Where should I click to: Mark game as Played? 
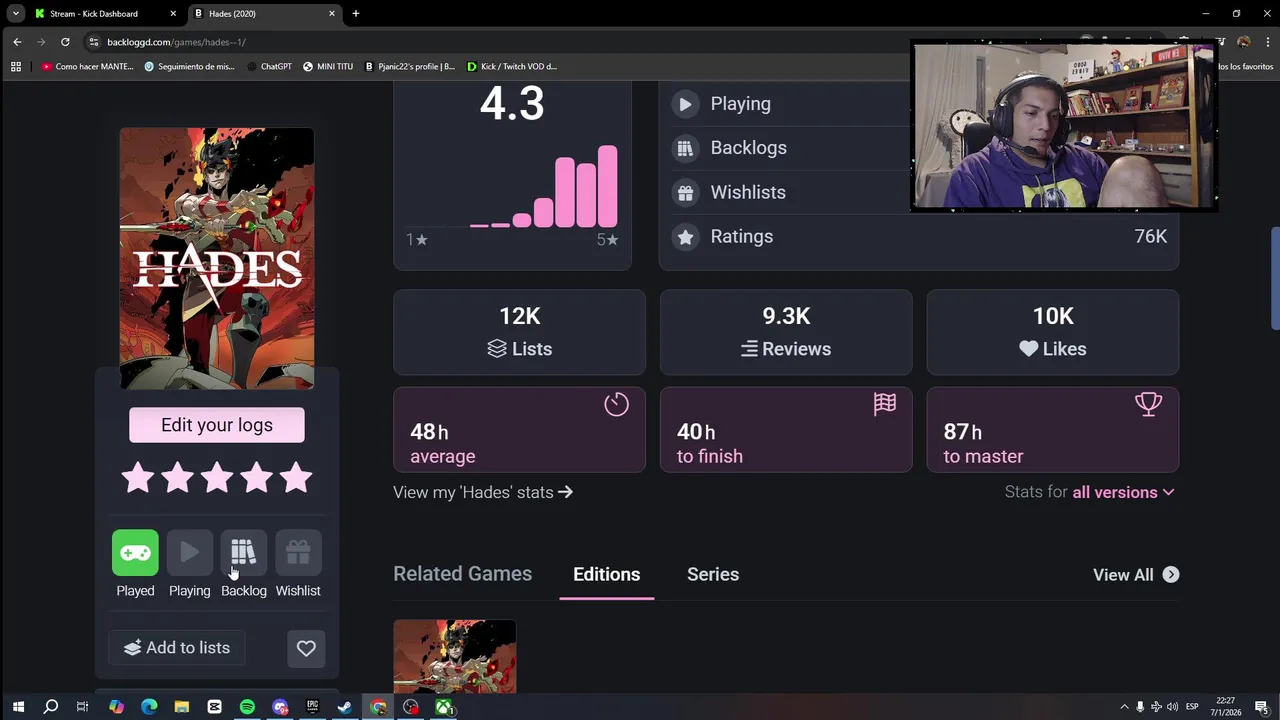click(x=135, y=552)
